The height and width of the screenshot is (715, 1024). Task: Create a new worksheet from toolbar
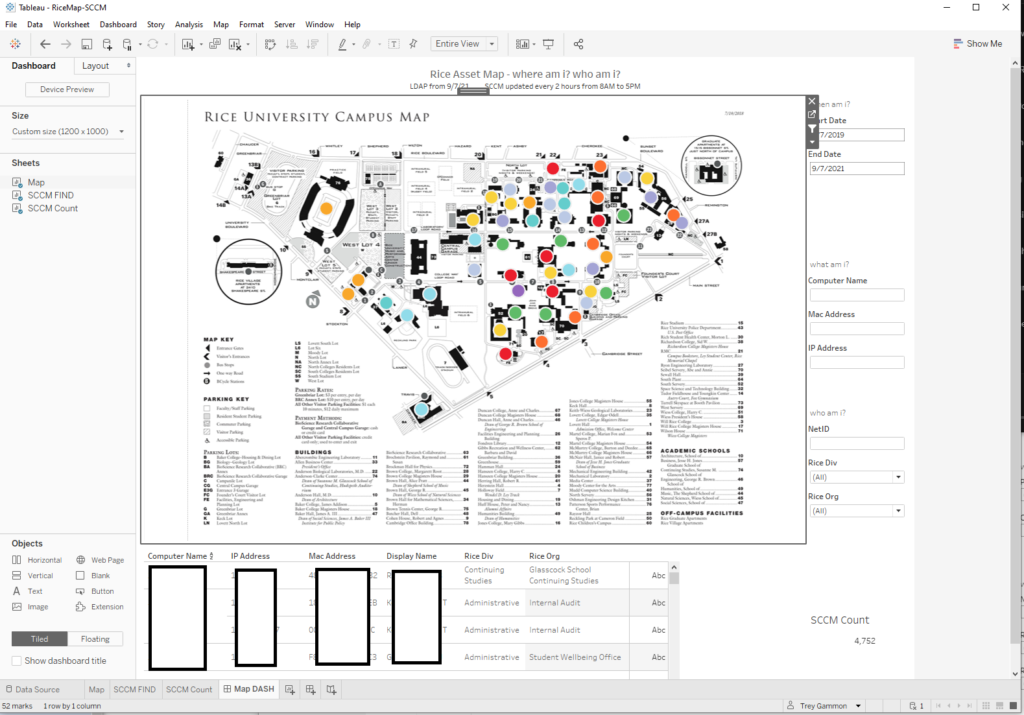point(188,44)
